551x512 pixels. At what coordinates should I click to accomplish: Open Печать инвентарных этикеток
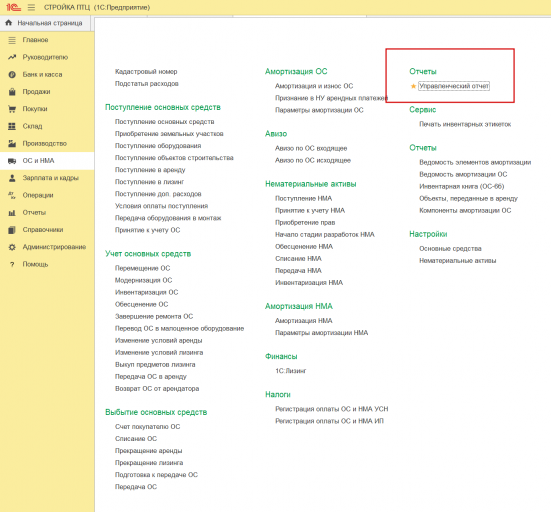465,124
